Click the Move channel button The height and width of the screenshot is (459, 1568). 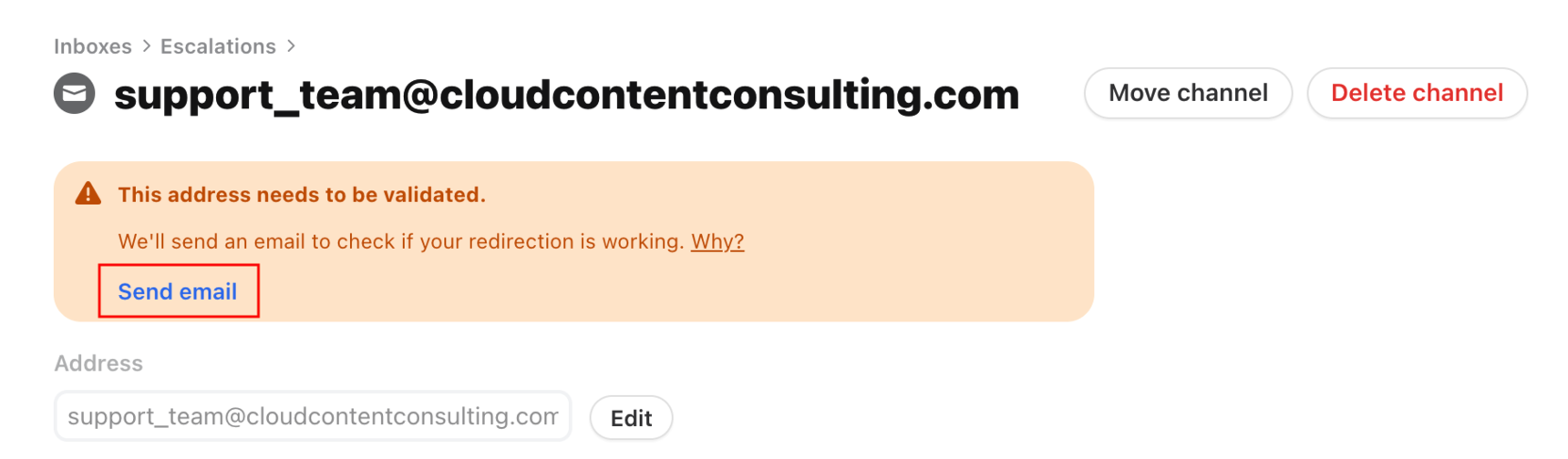[x=1188, y=93]
